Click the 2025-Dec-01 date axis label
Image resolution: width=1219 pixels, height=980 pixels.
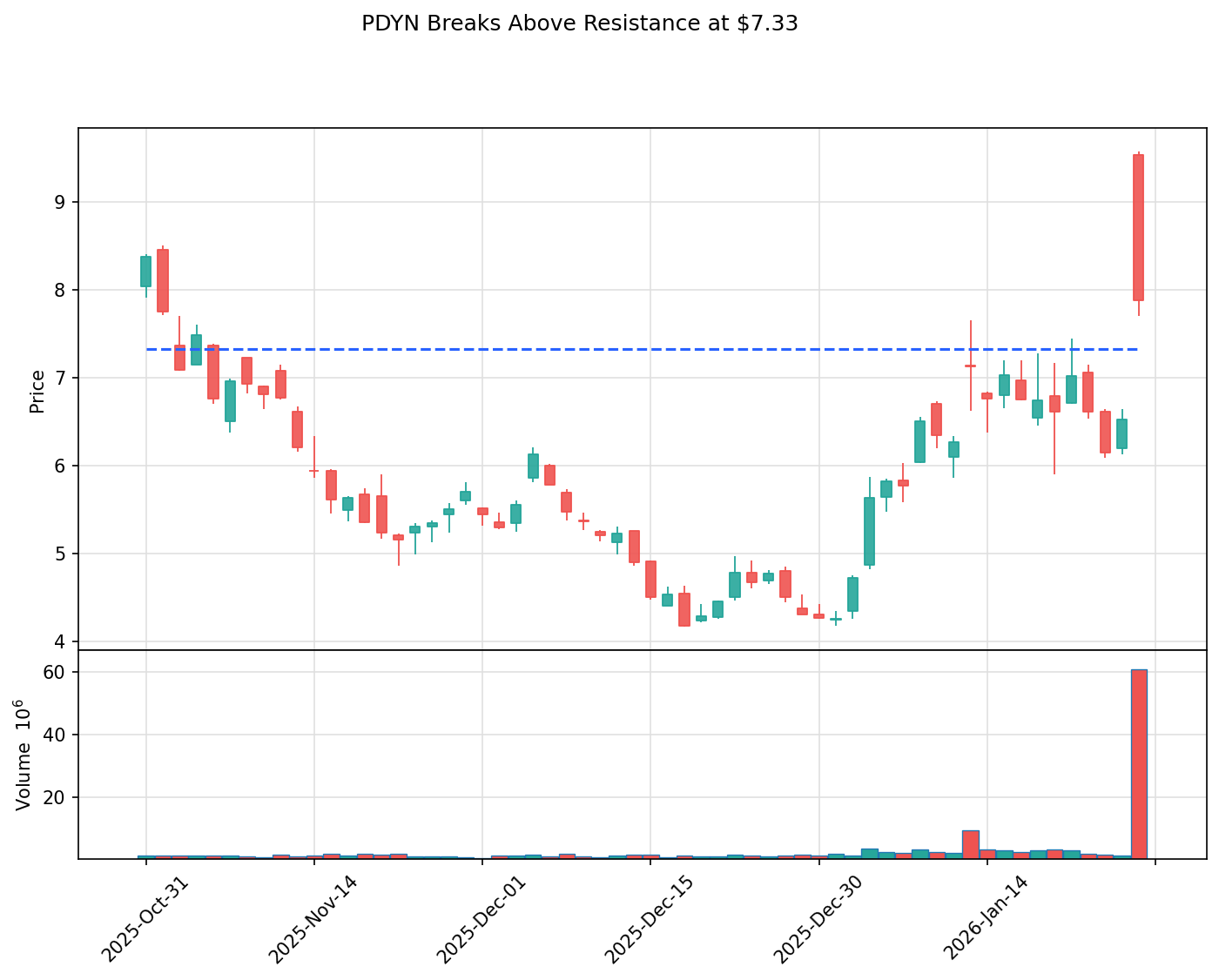(x=482, y=917)
